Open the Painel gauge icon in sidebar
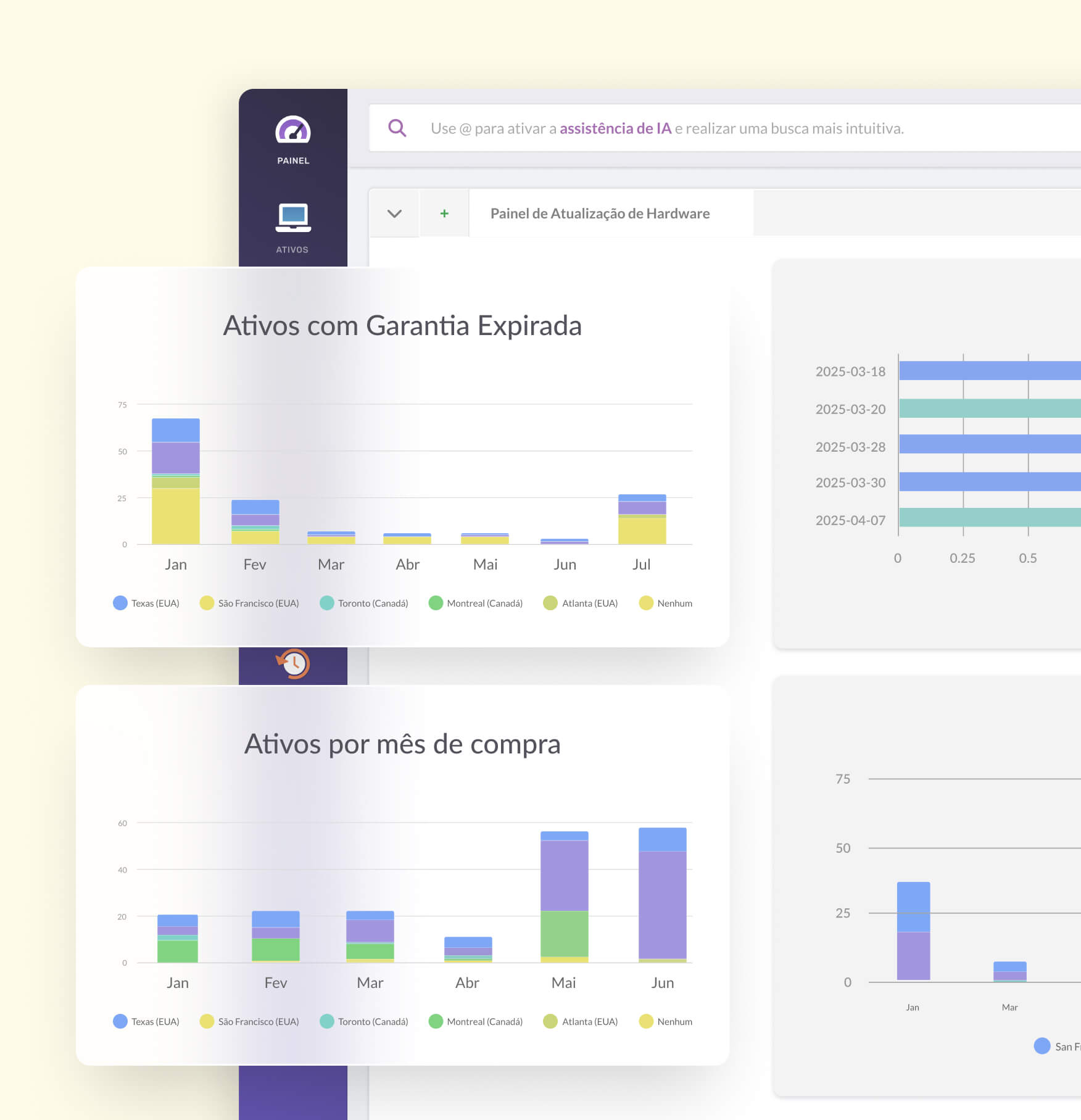The image size is (1081, 1120). [292, 131]
